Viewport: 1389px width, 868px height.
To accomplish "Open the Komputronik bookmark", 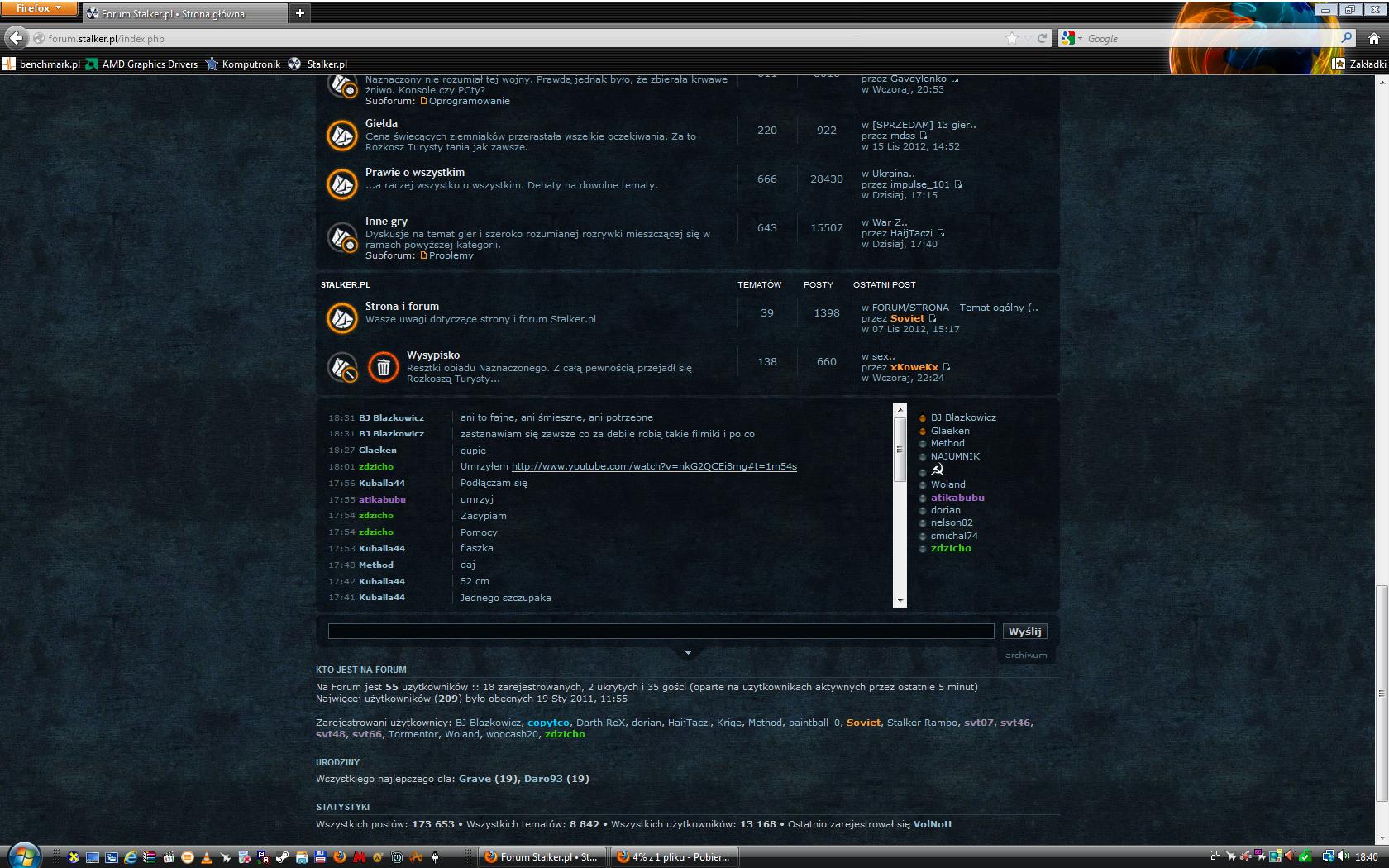I will (x=243, y=64).
